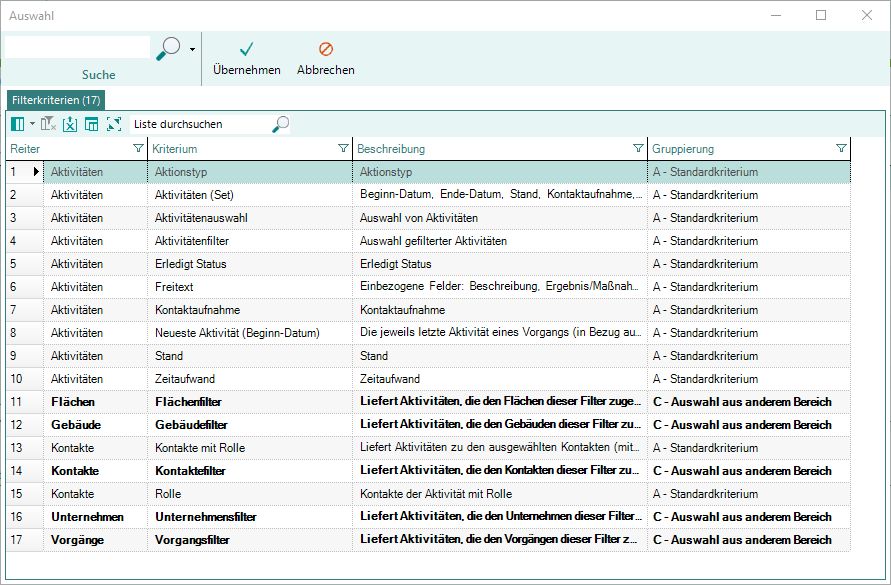
Task: Click description 'Kontakte der Aktivität mit Rolle'
Action: click(436, 494)
